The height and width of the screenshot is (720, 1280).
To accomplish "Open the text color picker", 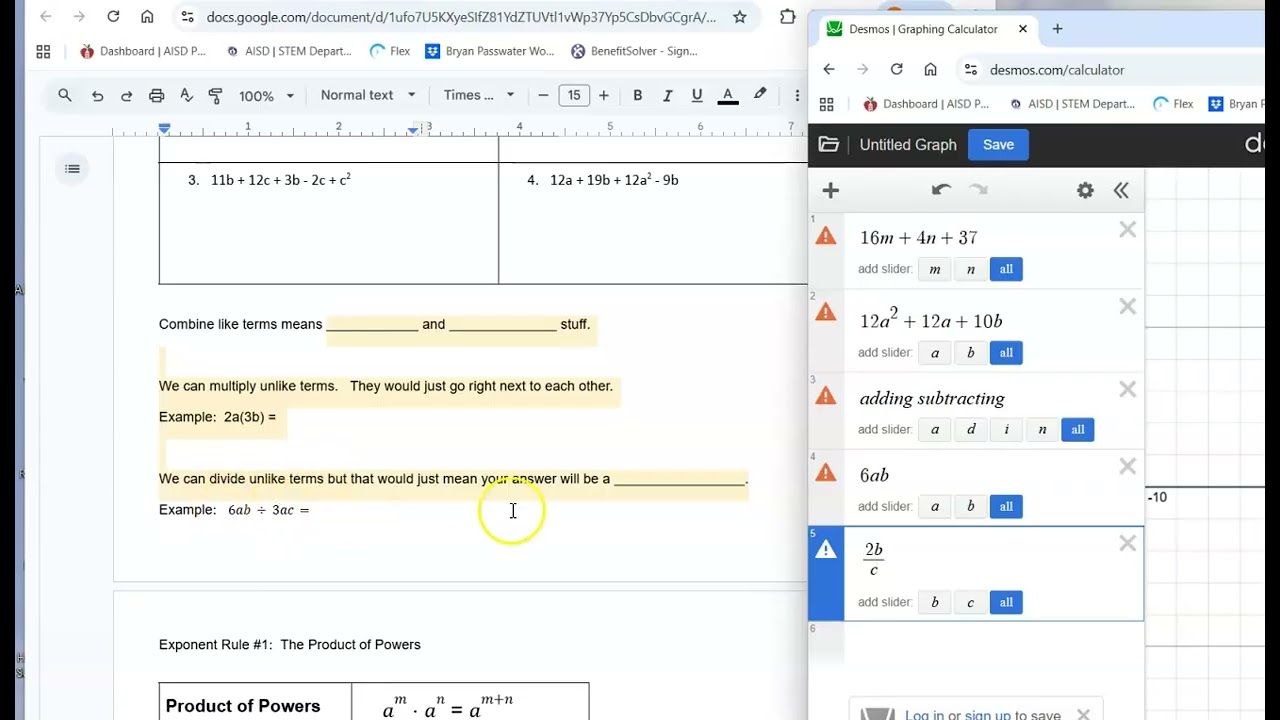I will [x=728, y=96].
